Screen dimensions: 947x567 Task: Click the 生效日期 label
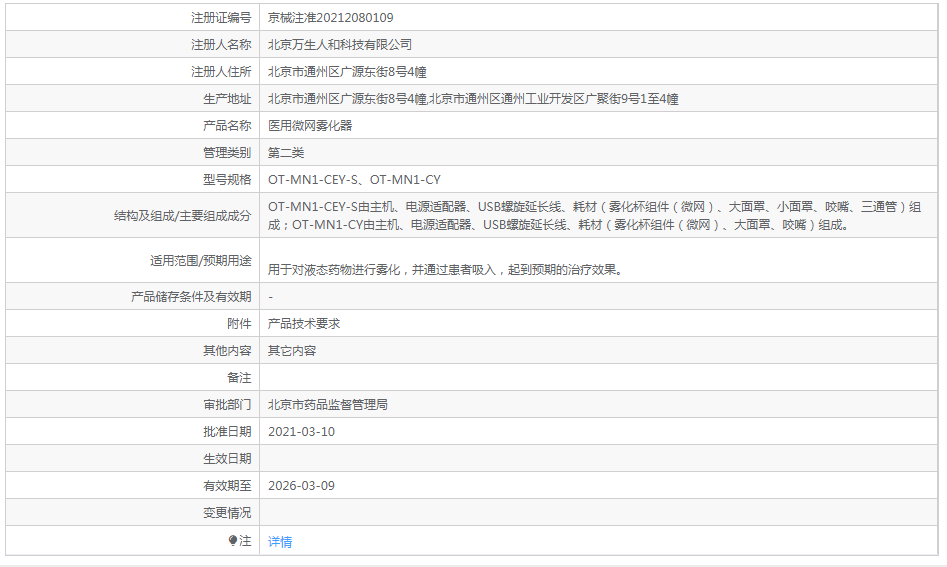point(227,459)
